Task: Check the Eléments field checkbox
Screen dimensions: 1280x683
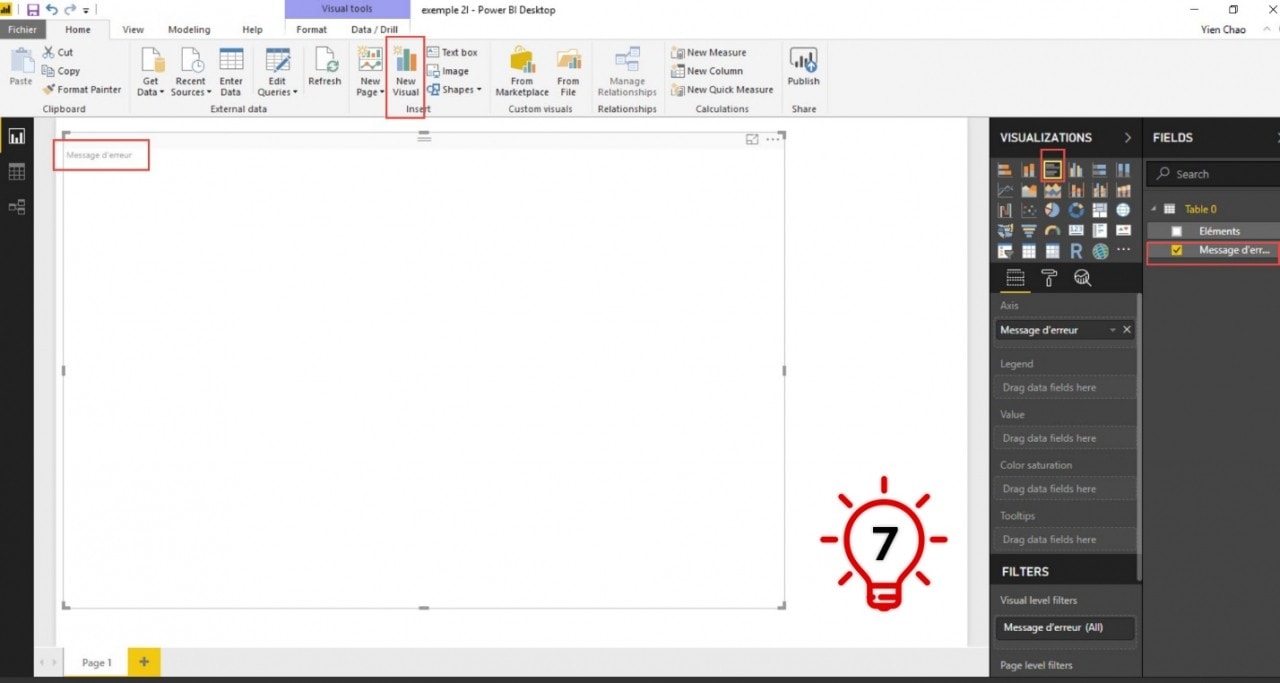Action: pos(1176,231)
